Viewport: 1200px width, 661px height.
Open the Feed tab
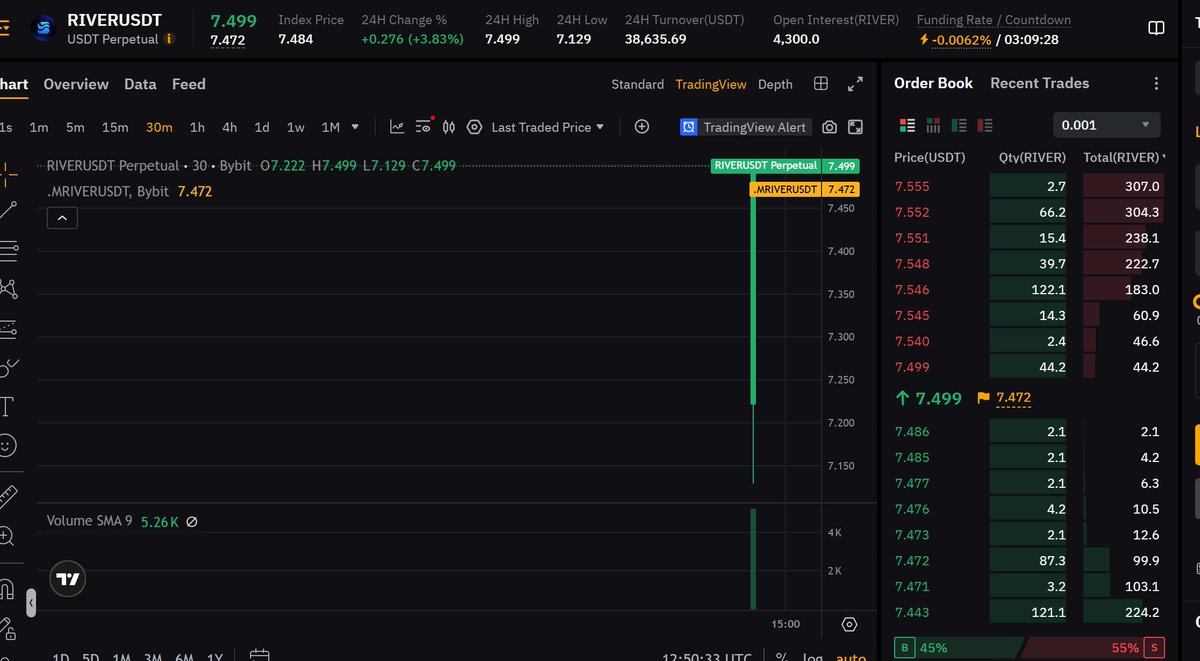(x=189, y=84)
